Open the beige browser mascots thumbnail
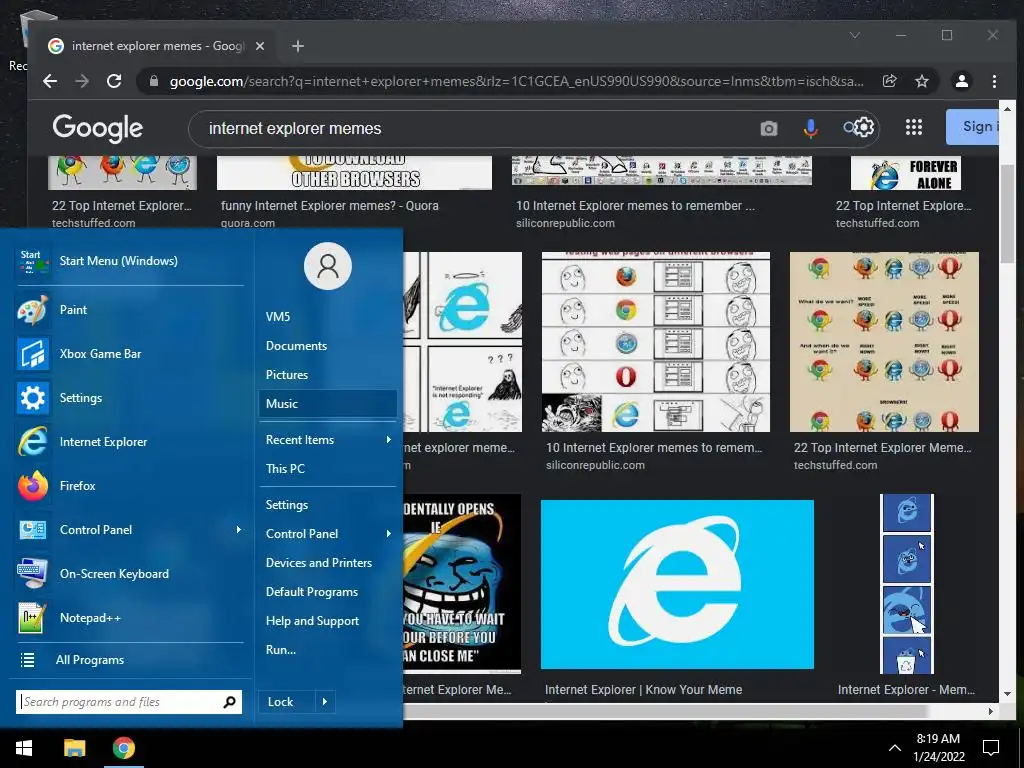 884,342
